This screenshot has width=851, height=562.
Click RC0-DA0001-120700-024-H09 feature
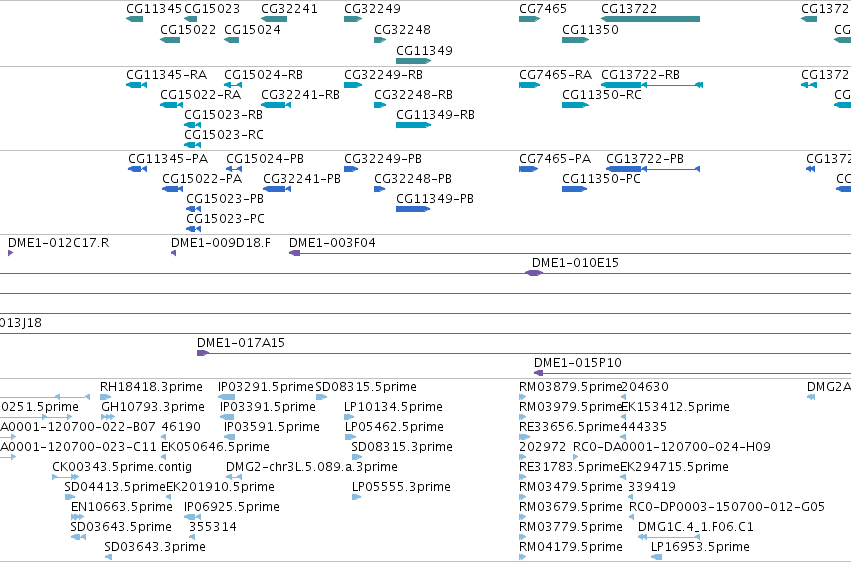tap(672, 448)
